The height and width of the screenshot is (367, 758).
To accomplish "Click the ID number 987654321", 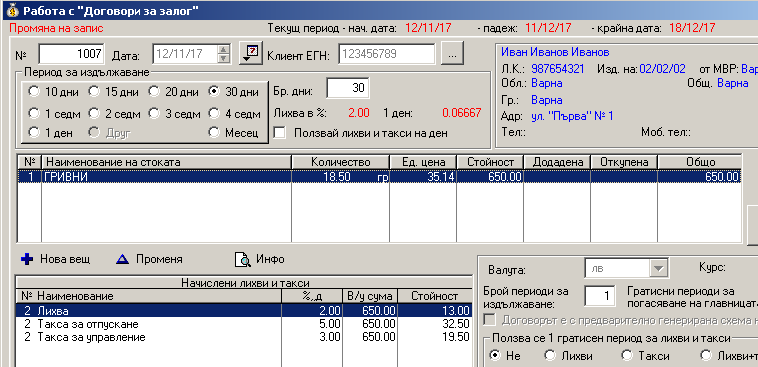I will (557, 69).
